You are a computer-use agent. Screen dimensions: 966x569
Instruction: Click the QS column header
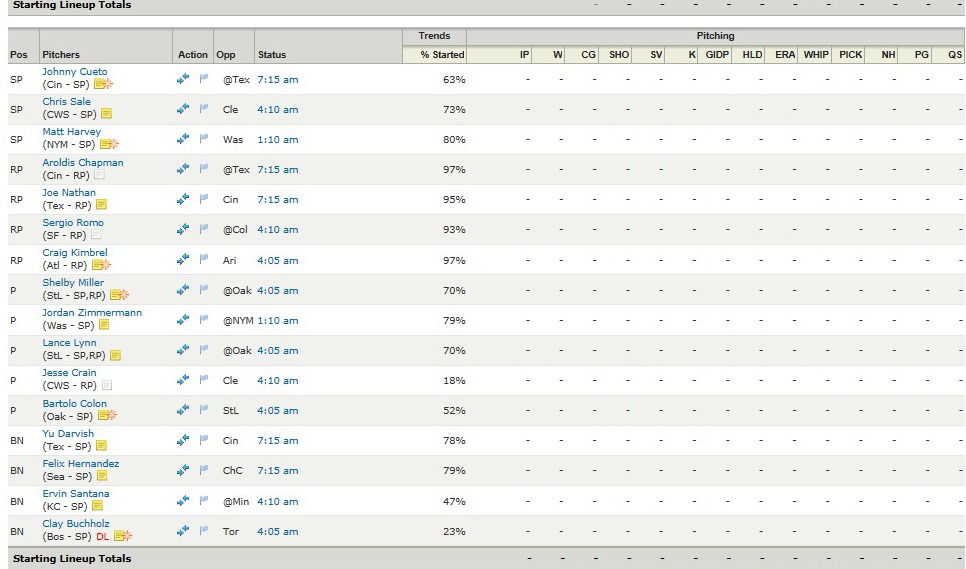[x=955, y=54]
